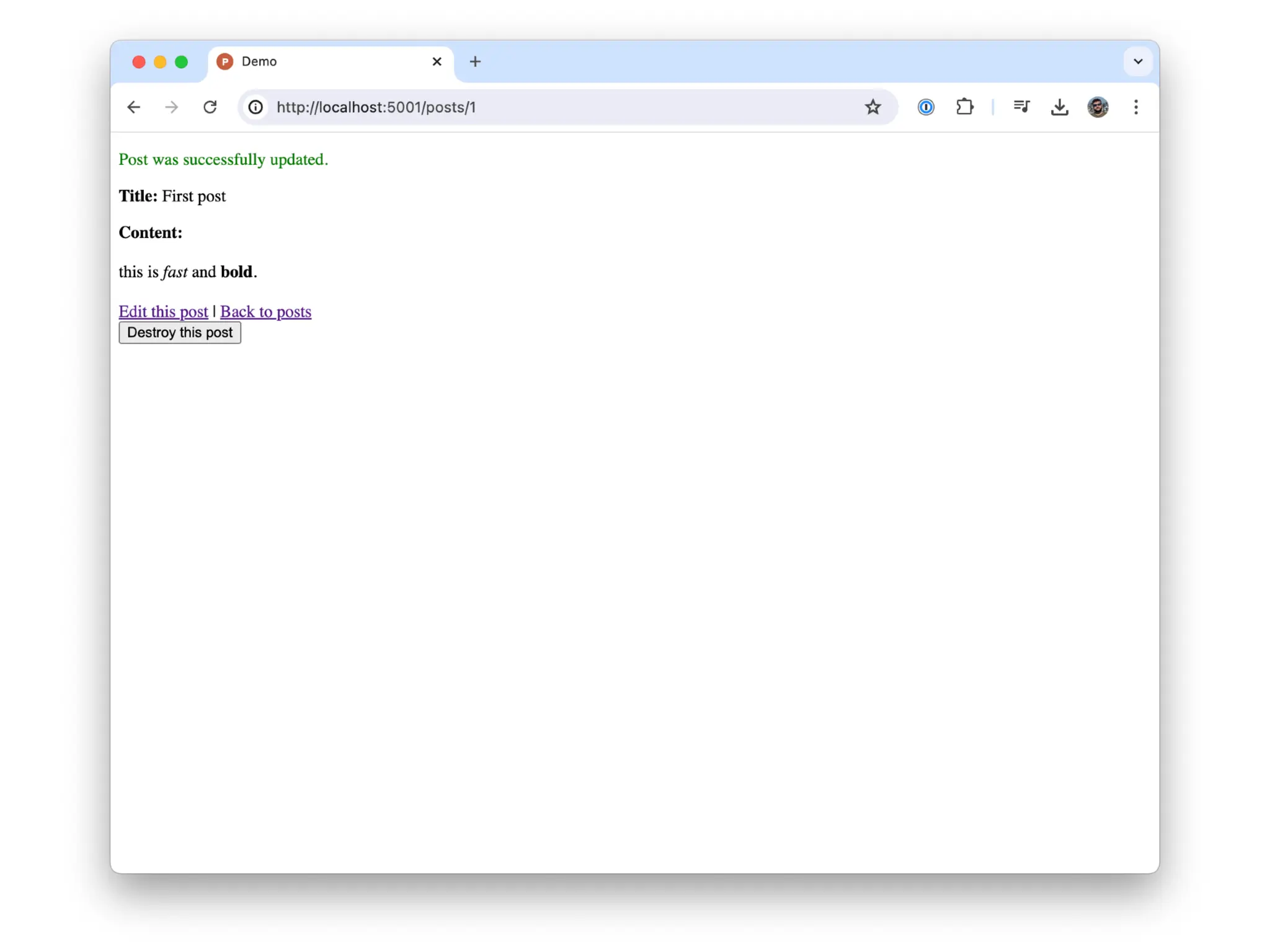The image size is (1270, 952).
Task: Bookmark this page with star icon
Action: pyautogui.click(x=873, y=107)
